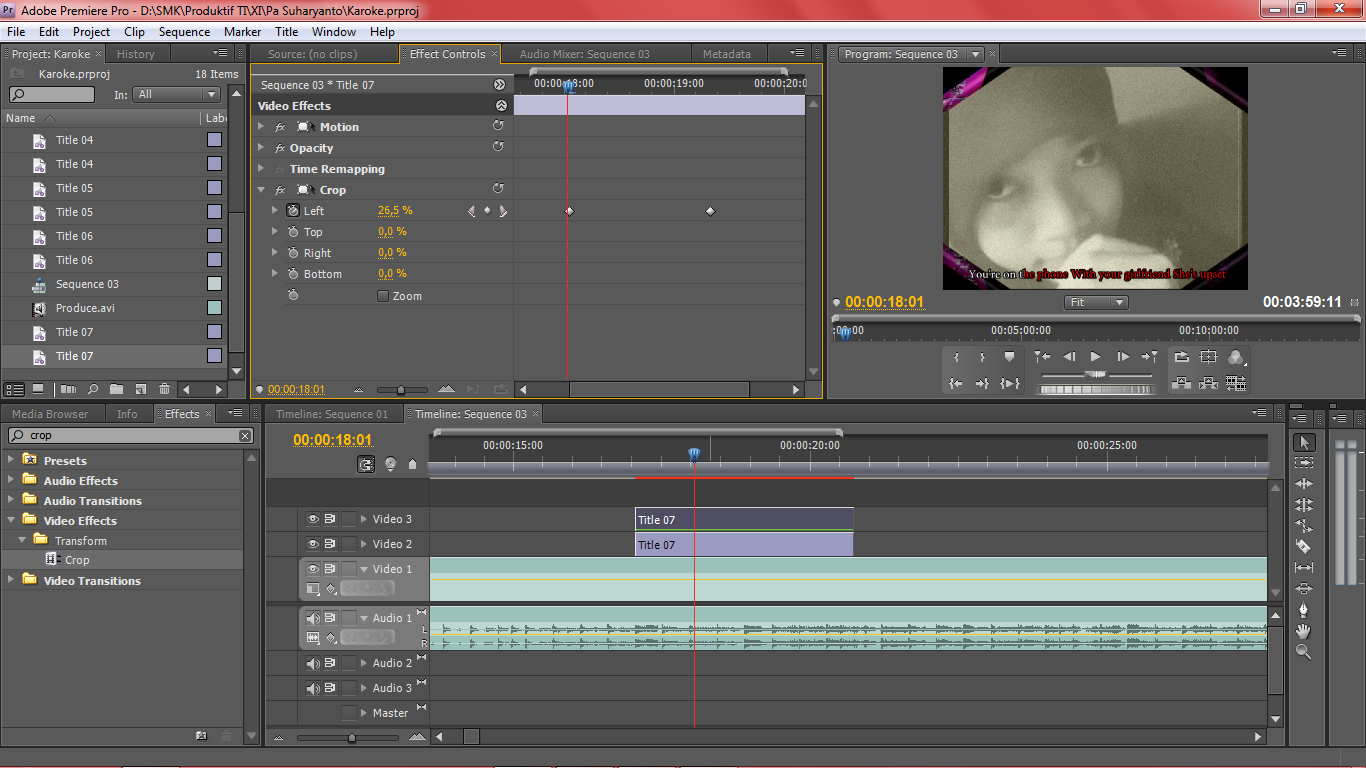This screenshot has height=768, width=1366.
Task: Click the Program monitor shuttle slider
Action: [x=1097, y=374]
